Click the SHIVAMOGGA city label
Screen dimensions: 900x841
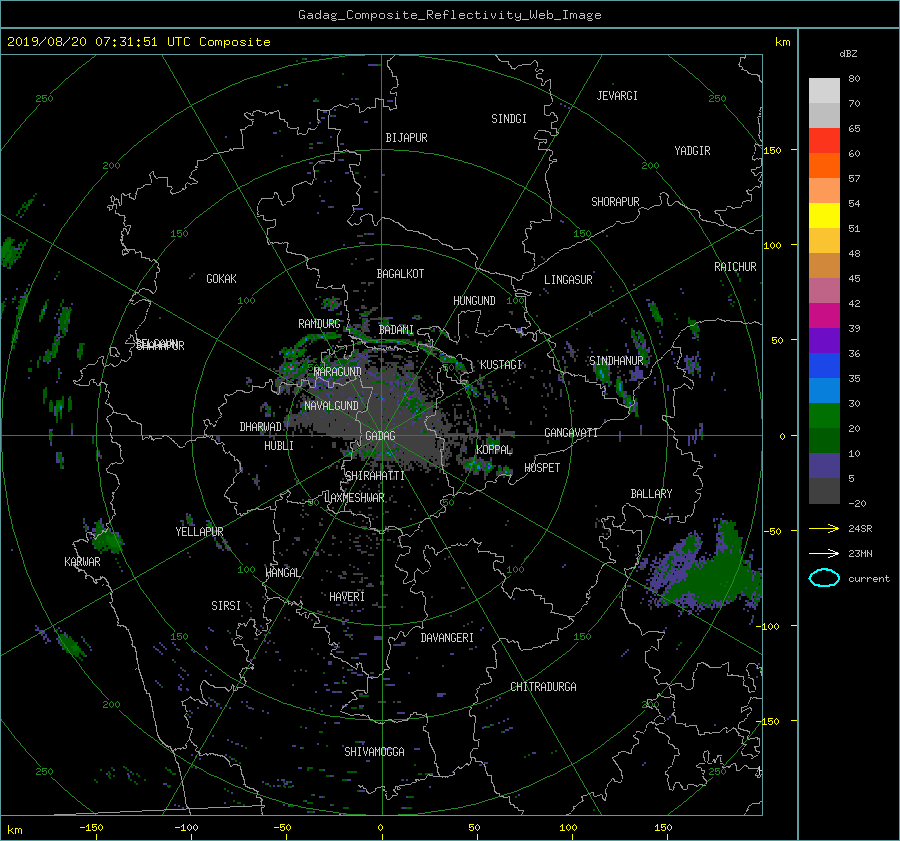pyautogui.click(x=374, y=752)
